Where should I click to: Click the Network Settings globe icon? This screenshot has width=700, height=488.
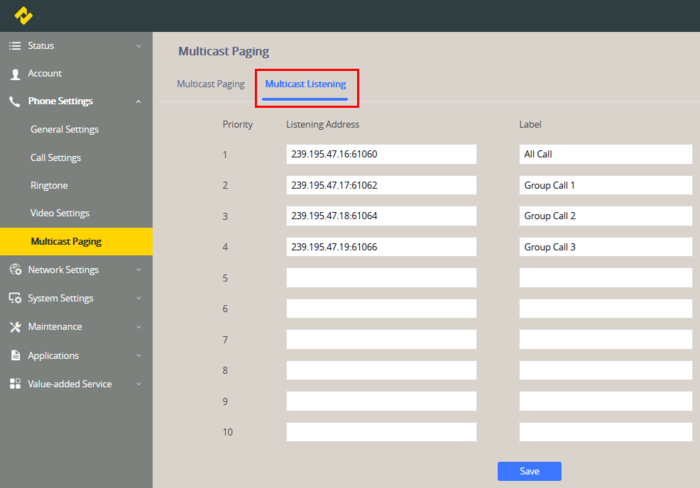[x=15, y=270]
